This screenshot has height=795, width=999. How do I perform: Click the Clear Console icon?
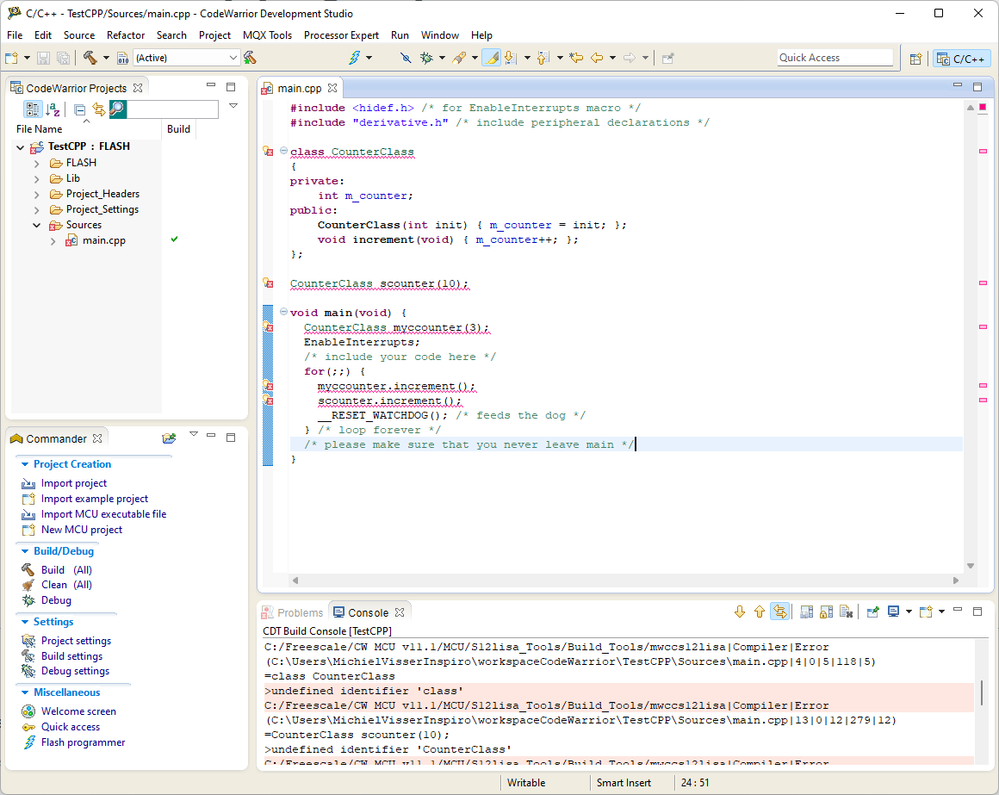846,612
